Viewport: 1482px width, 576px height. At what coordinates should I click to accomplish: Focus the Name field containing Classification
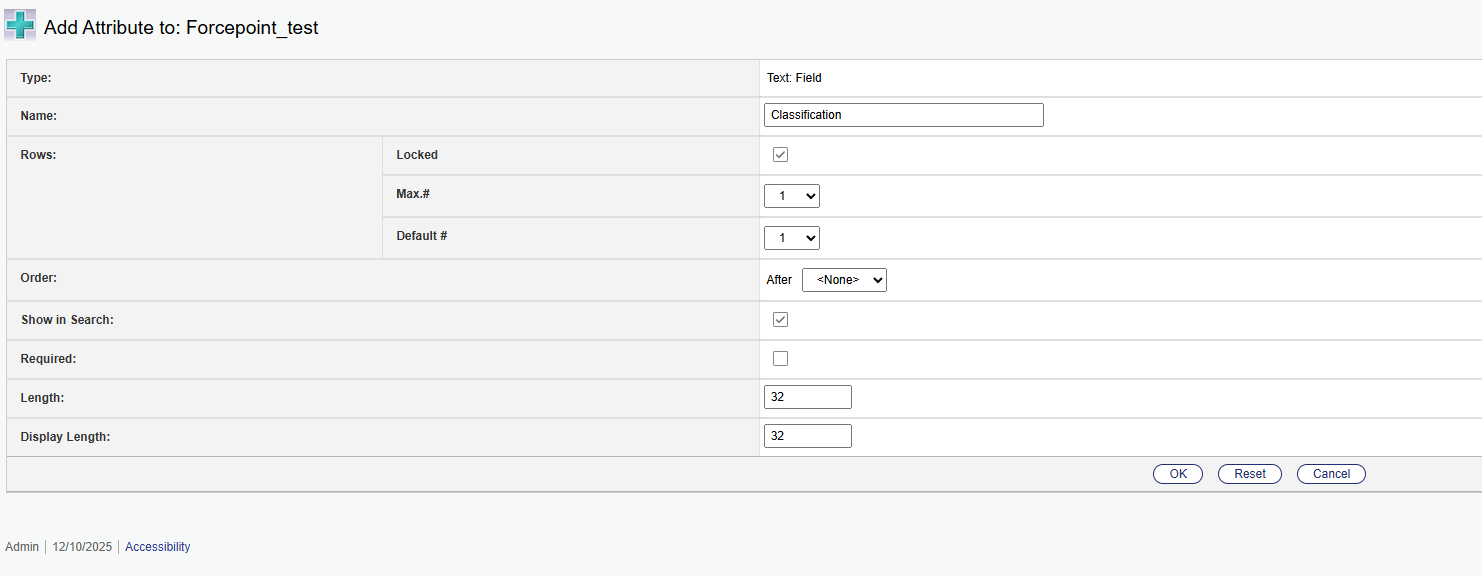(903, 115)
